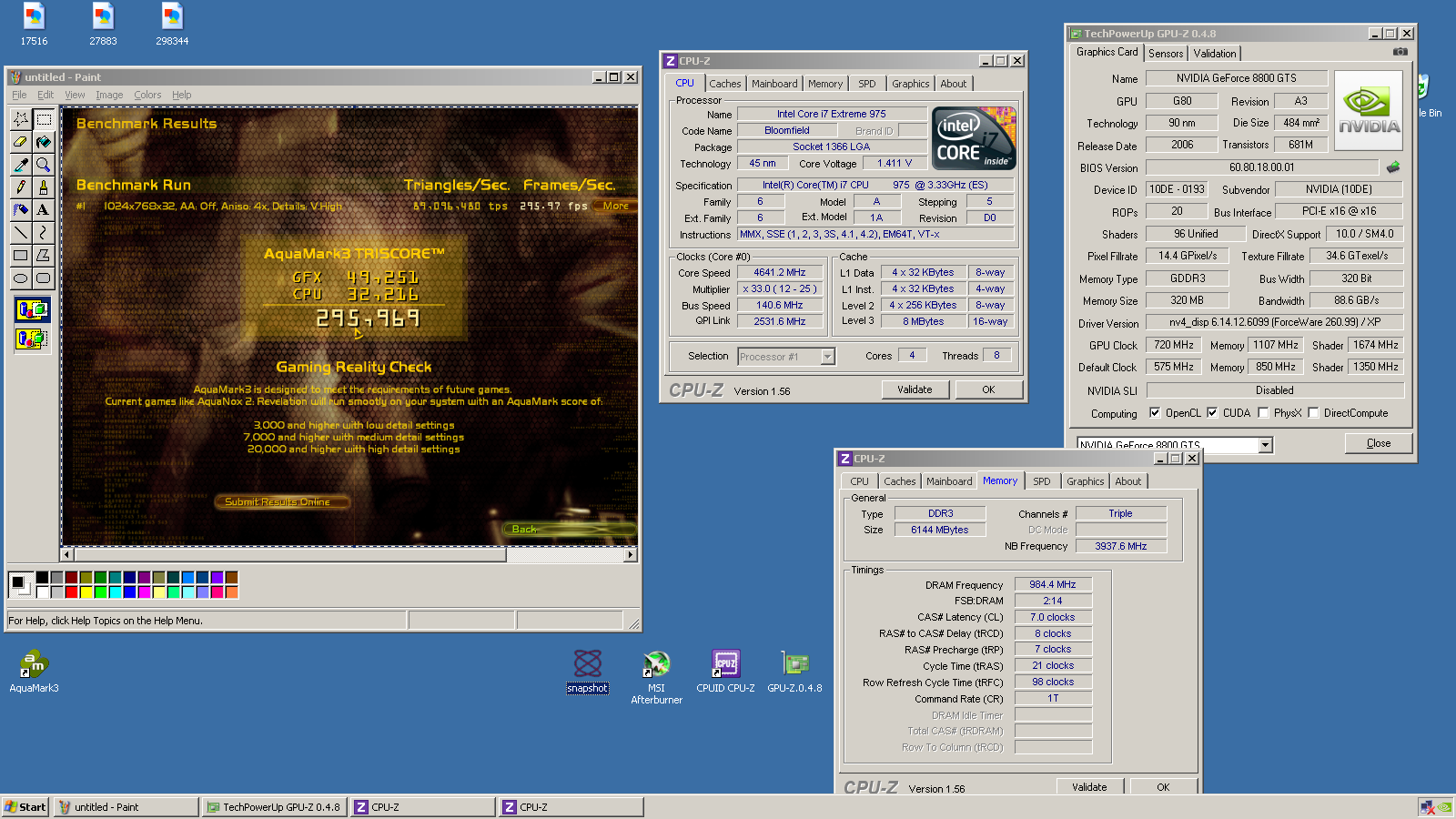Image resolution: width=1456 pixels, height=819 pixels.
Task: Select the MSI Afterburner desktop icon
Action: click(x=656, y=677)
